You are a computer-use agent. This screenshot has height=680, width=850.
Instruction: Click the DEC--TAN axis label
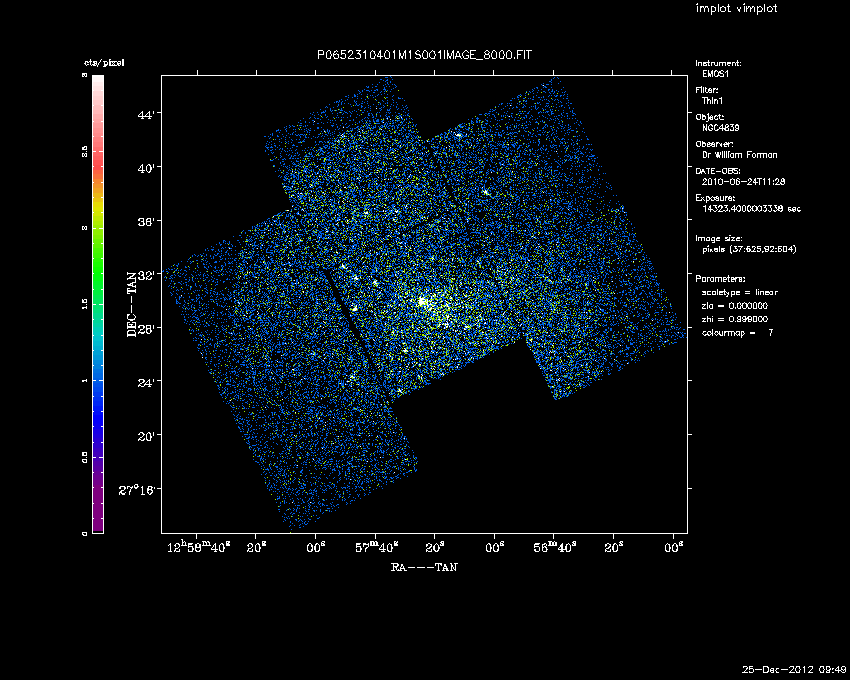pyautogui.click(x=132, y=305)
